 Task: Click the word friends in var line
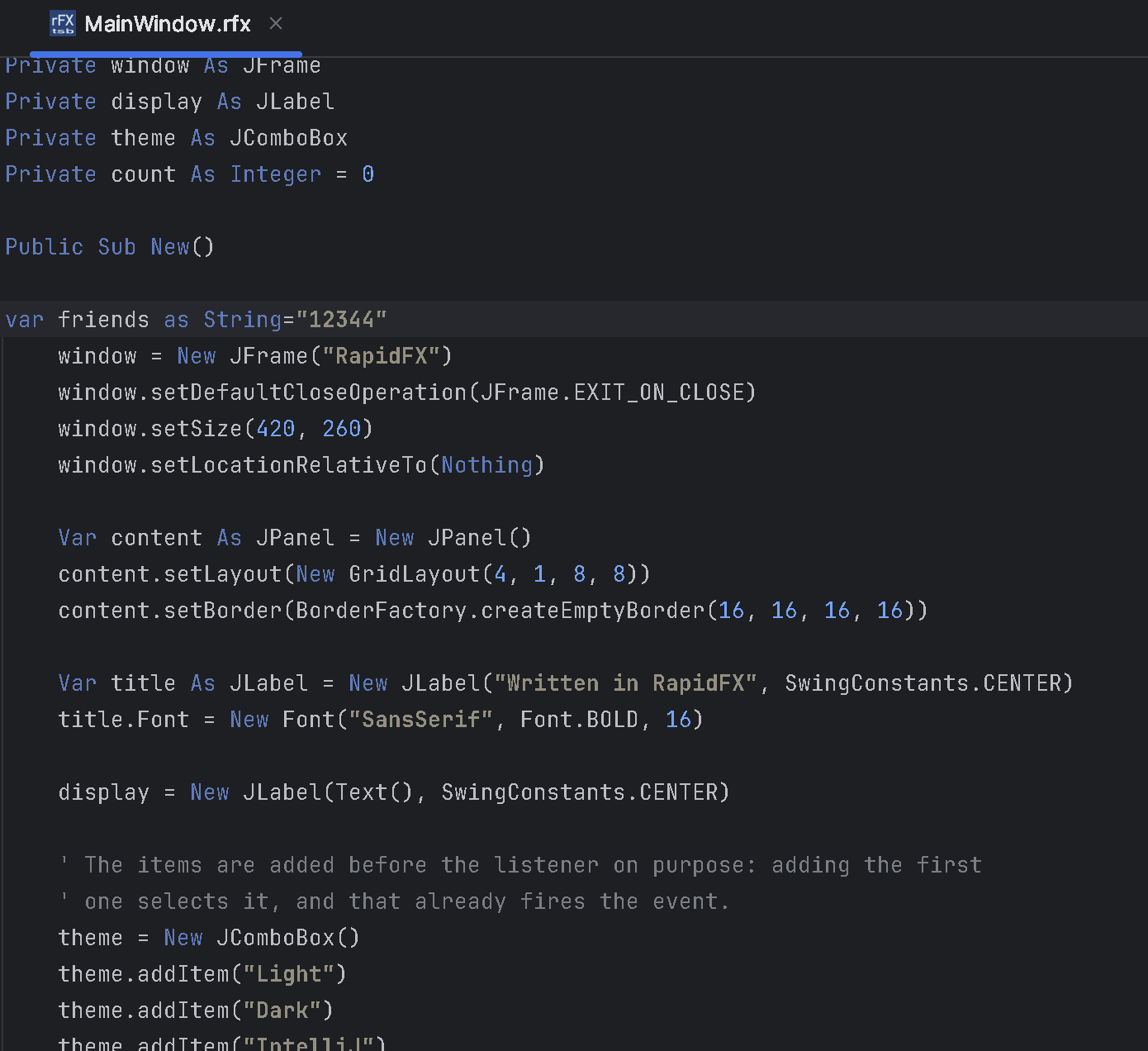[104, 320]
